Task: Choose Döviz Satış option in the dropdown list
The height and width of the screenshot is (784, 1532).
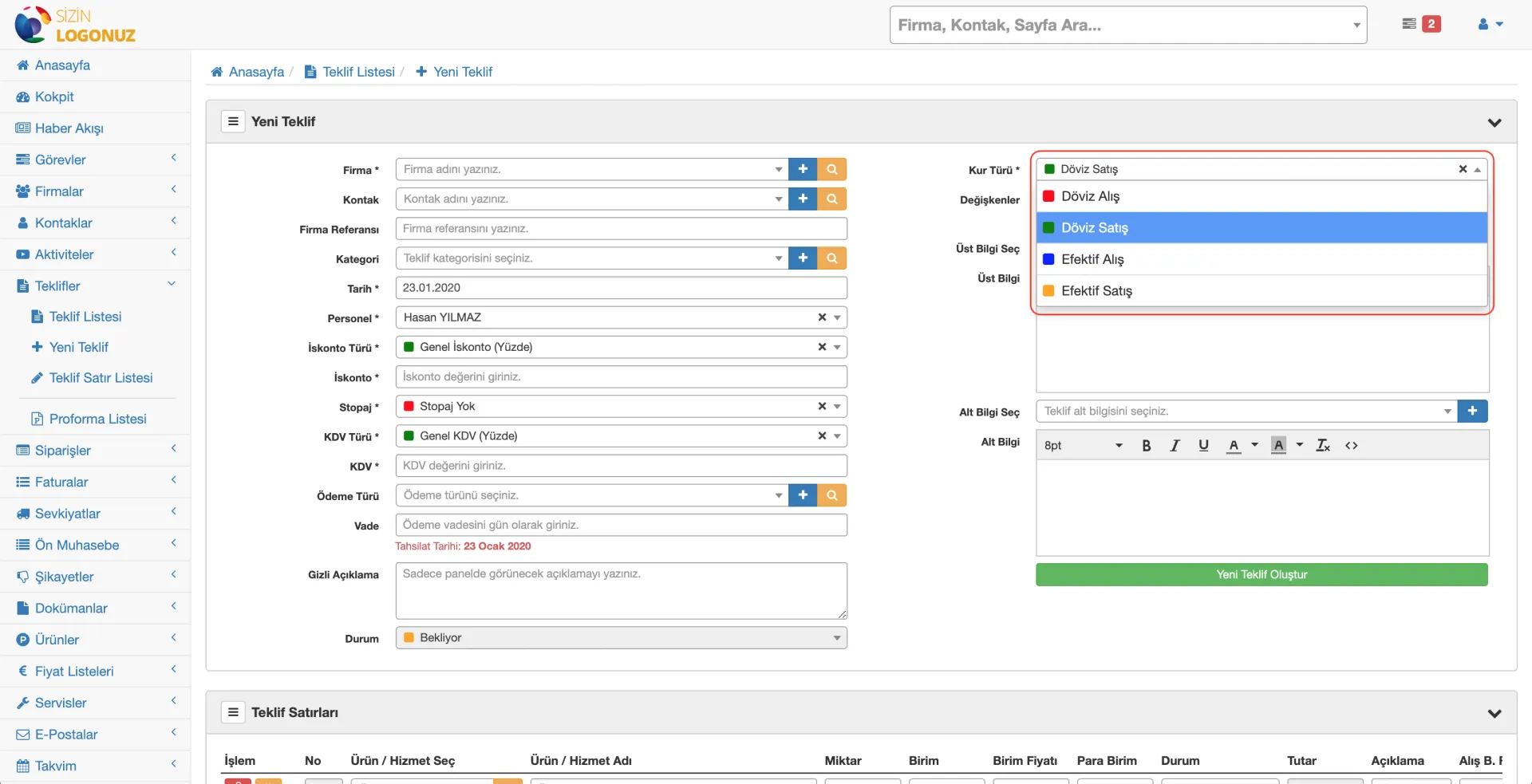Action: [x=1262, y=227]
